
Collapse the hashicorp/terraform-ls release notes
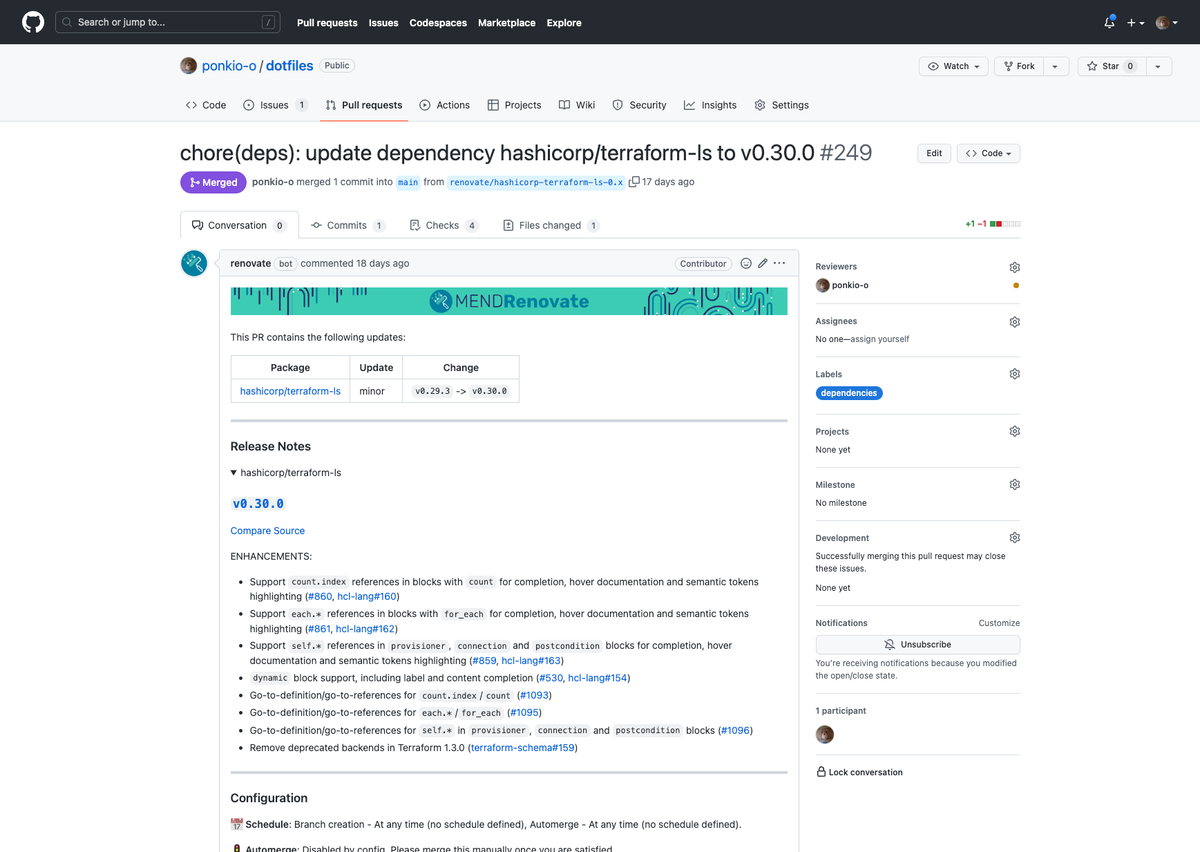click(286, 472)
